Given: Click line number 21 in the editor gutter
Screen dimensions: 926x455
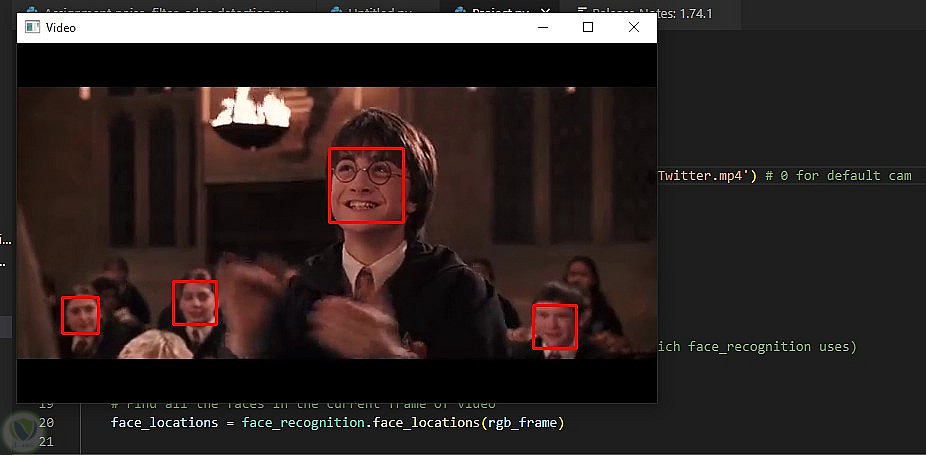Looking at the screenshot, I should click(x=45, y=442).
